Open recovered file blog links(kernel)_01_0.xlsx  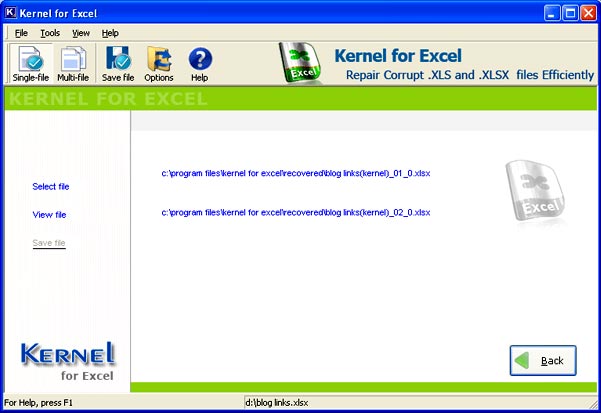296,173
